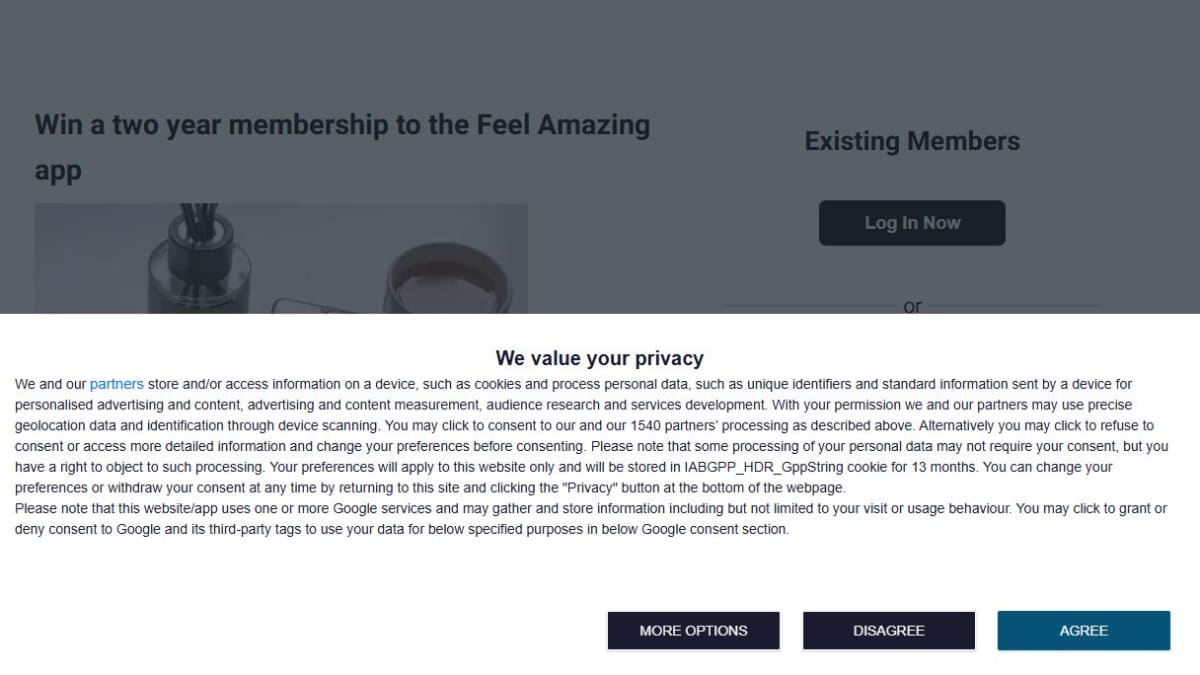The height and width of the screenshot is (675, 1200).
Task: Click the "Existing Members" heading
Action: (912, 141)
